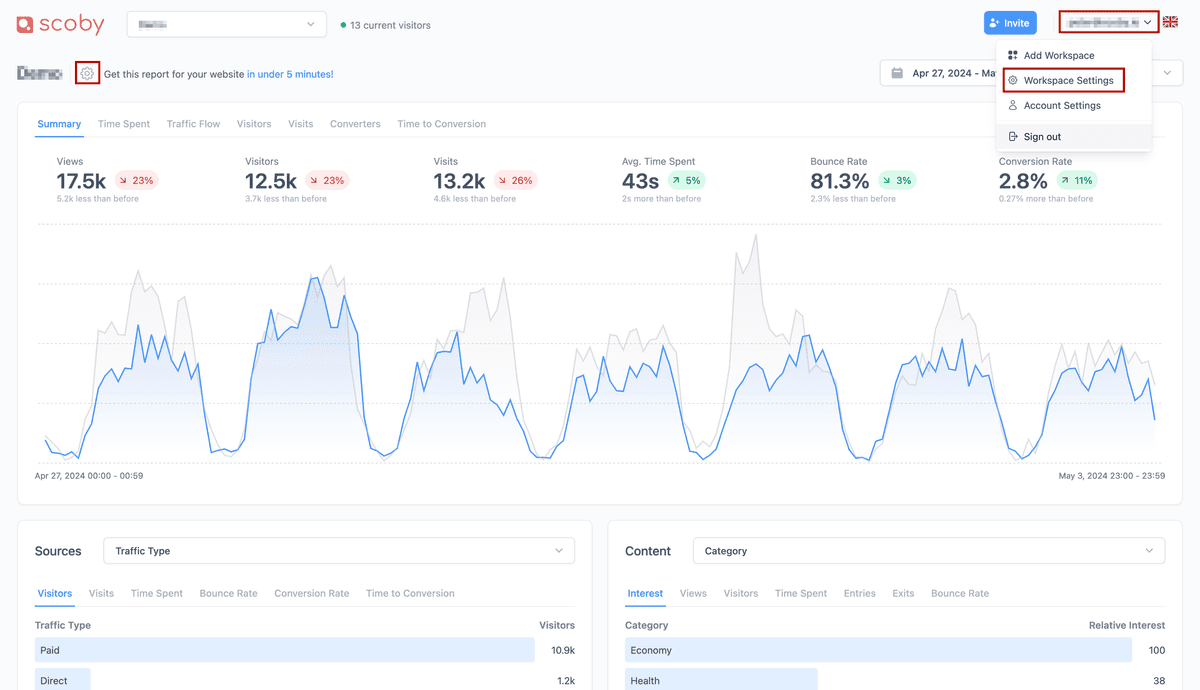The width and height of the screenshot is (1200, 690).
Task: Switch to Views tab in the Content panel
Action: click(x=693, y=593)
